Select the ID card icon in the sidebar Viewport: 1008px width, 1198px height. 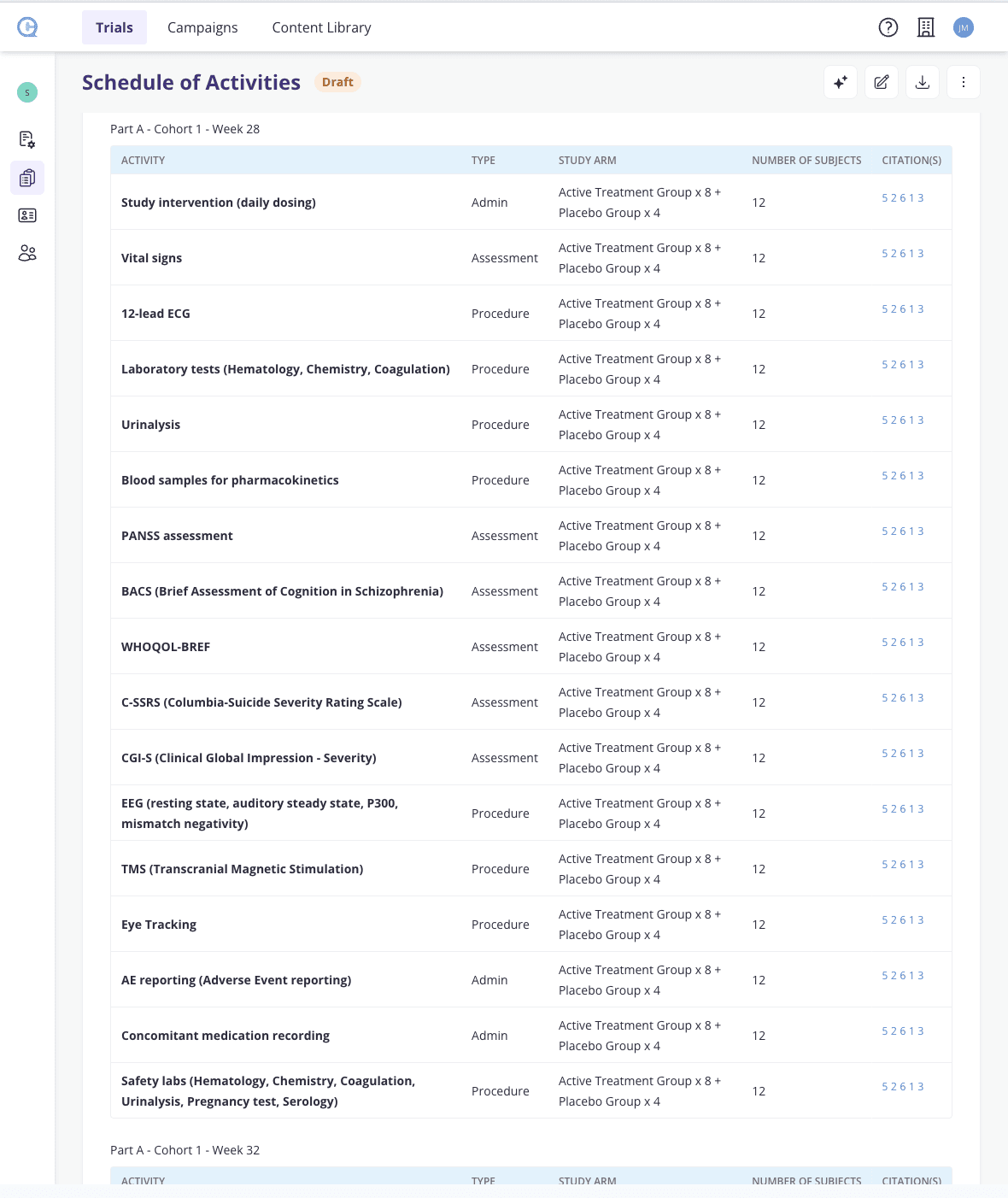coord(26,215)
